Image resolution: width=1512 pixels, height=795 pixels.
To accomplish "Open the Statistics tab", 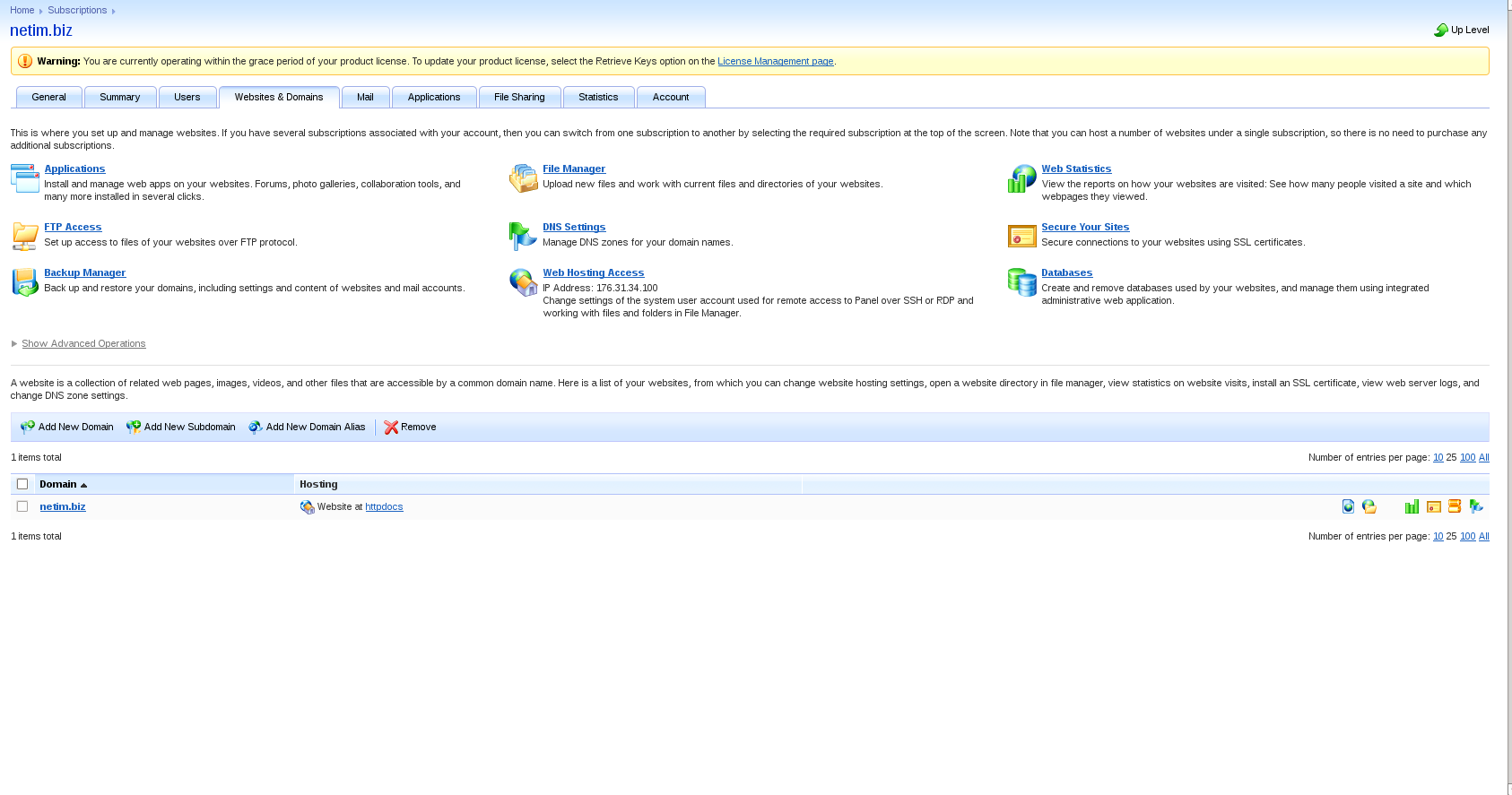I will pos(598,97).
